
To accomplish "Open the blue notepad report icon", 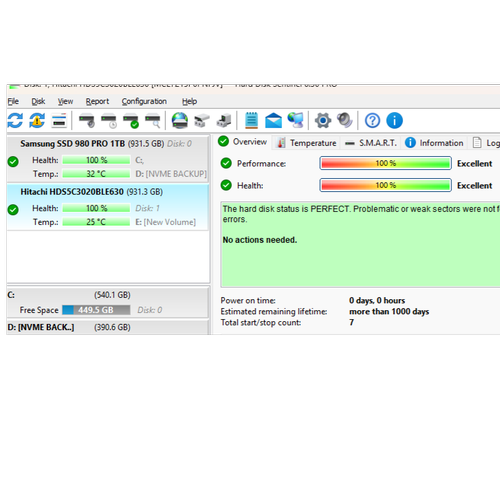I will point(251,120).
